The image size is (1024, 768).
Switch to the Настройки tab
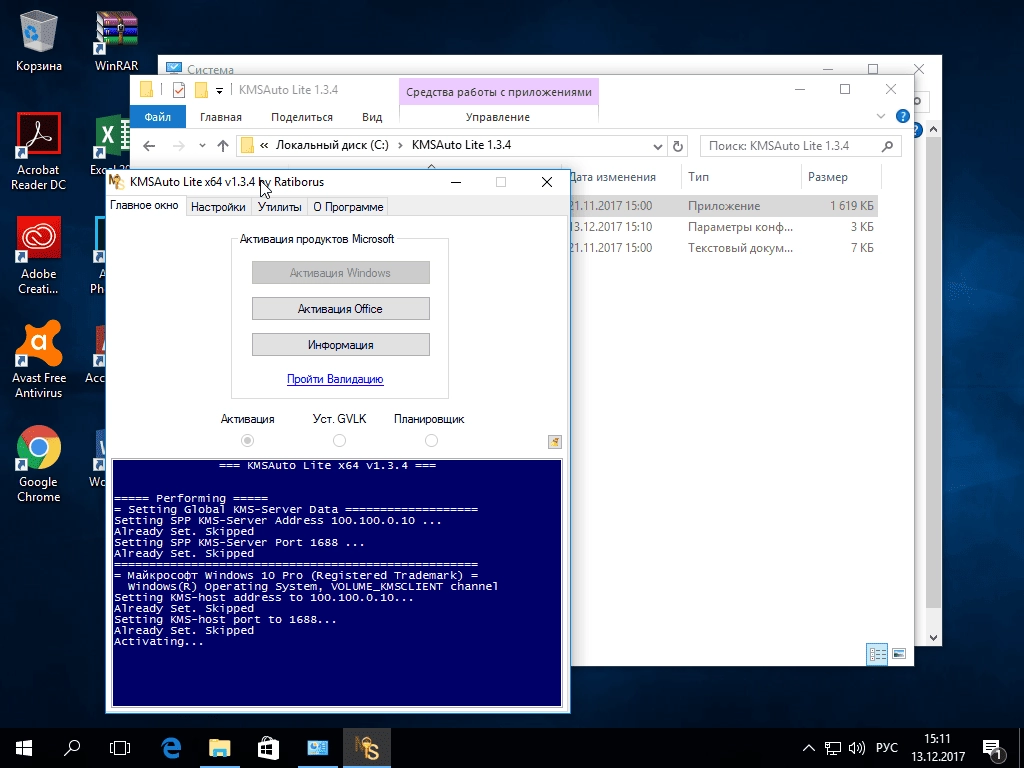click(x=218, y=207)
